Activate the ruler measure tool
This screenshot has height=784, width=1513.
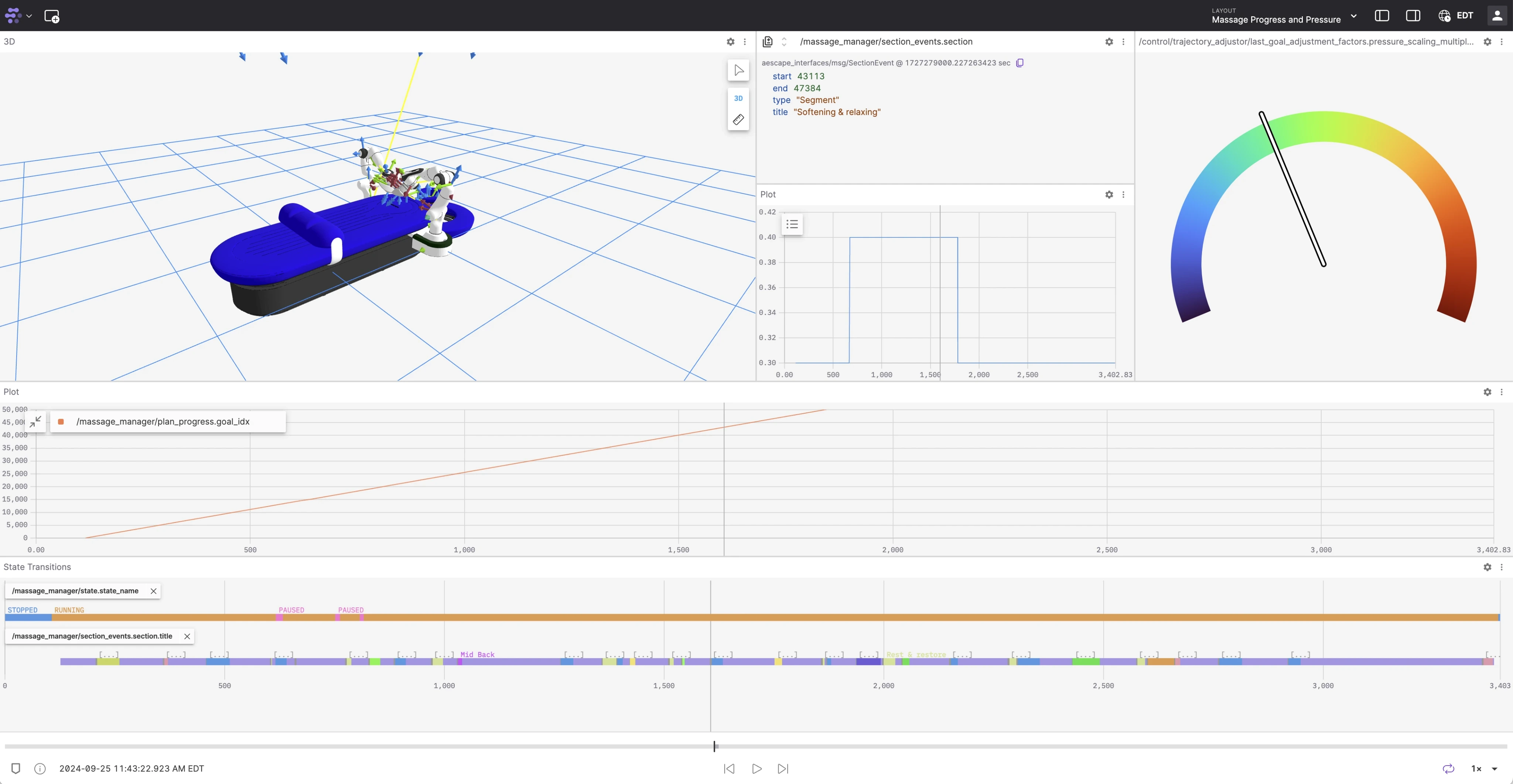click(738, 120)
